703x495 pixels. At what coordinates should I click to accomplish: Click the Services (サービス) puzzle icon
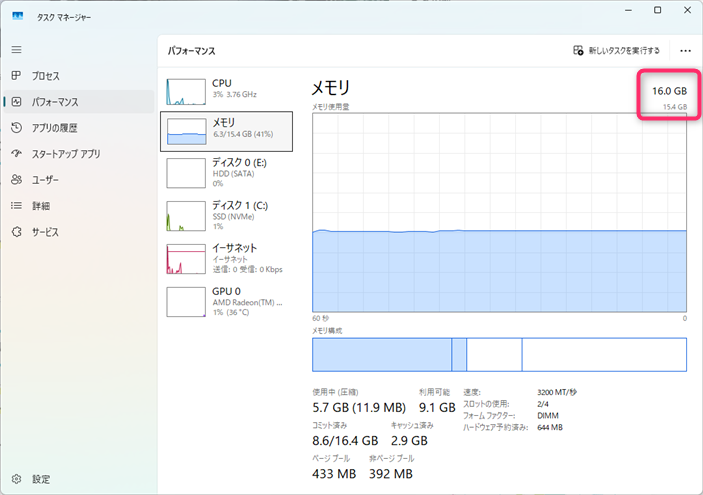pos(16,232)
